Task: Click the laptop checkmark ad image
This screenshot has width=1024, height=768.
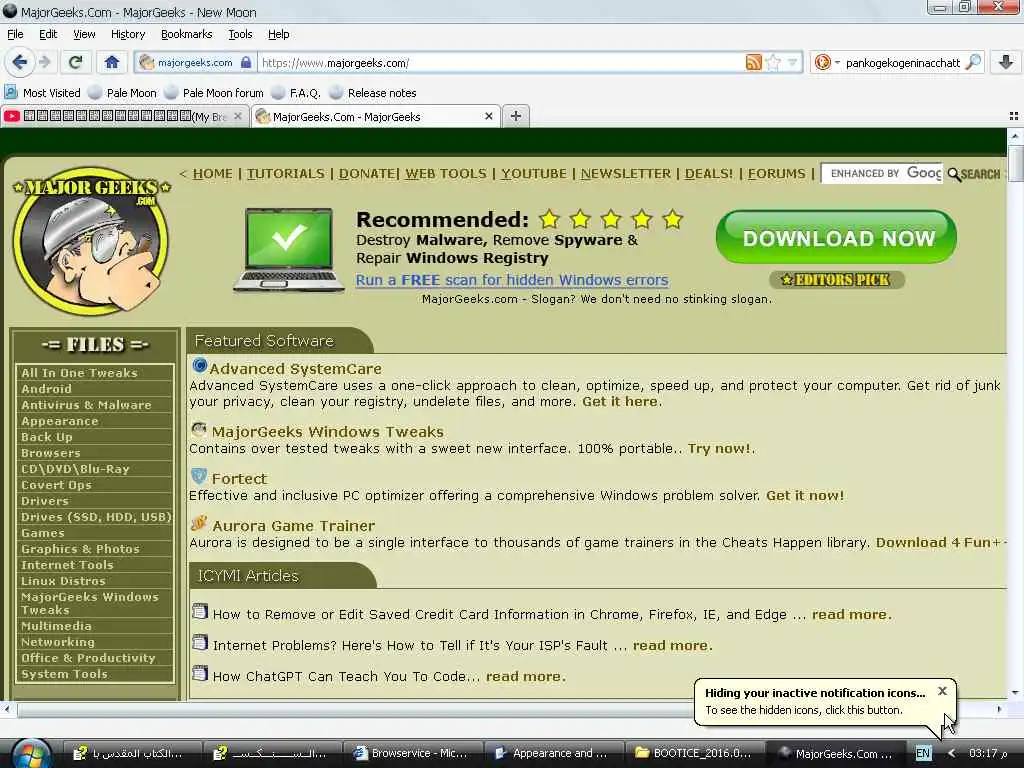Action: (289, 249)
